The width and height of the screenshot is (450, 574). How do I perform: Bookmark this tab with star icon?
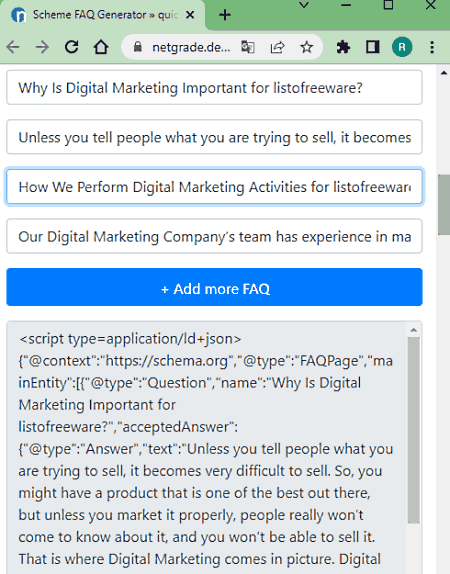[306, 47]
